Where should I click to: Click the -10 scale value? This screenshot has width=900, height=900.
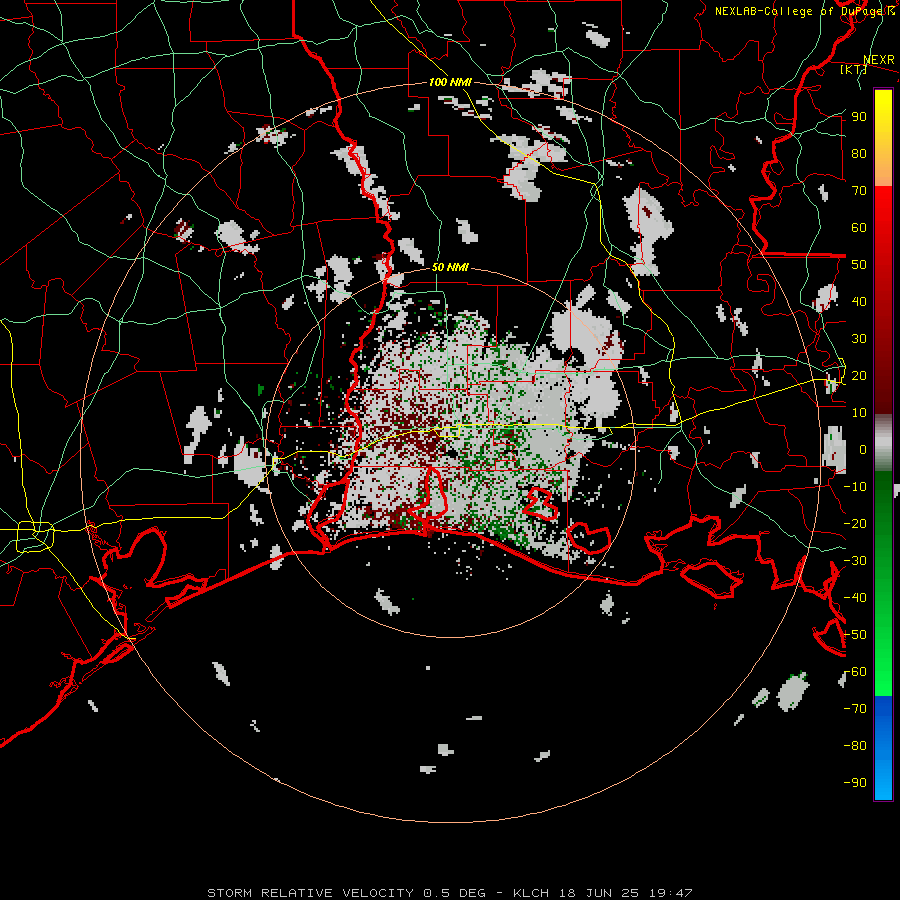[x=855, y=487]
